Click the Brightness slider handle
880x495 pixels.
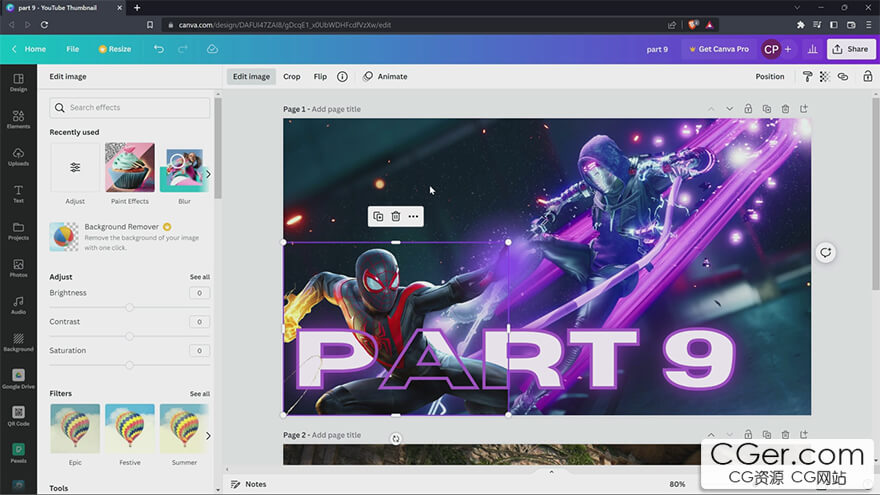click(x=130, y=308)
